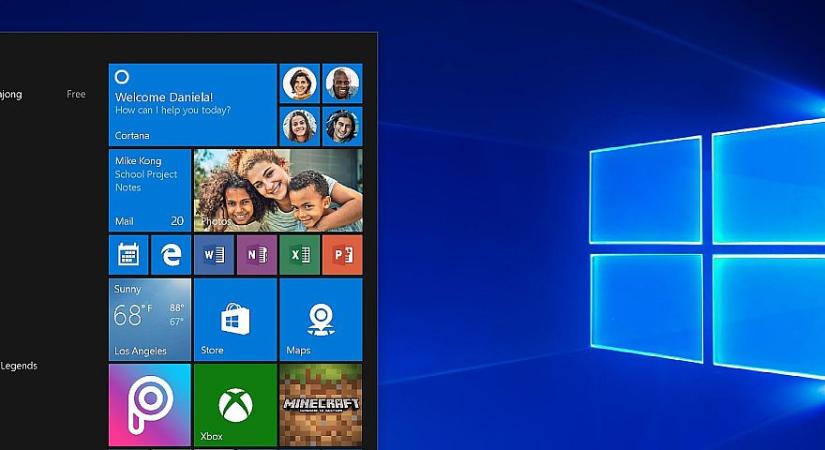Click the Cortana circle icon

point(122,77)
